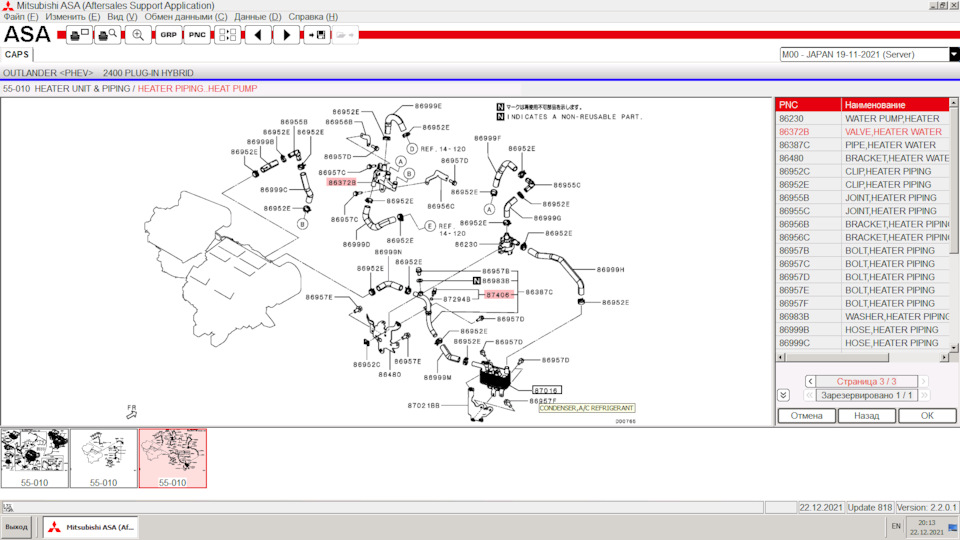Open the Обмен данными menu

point(186,17)
